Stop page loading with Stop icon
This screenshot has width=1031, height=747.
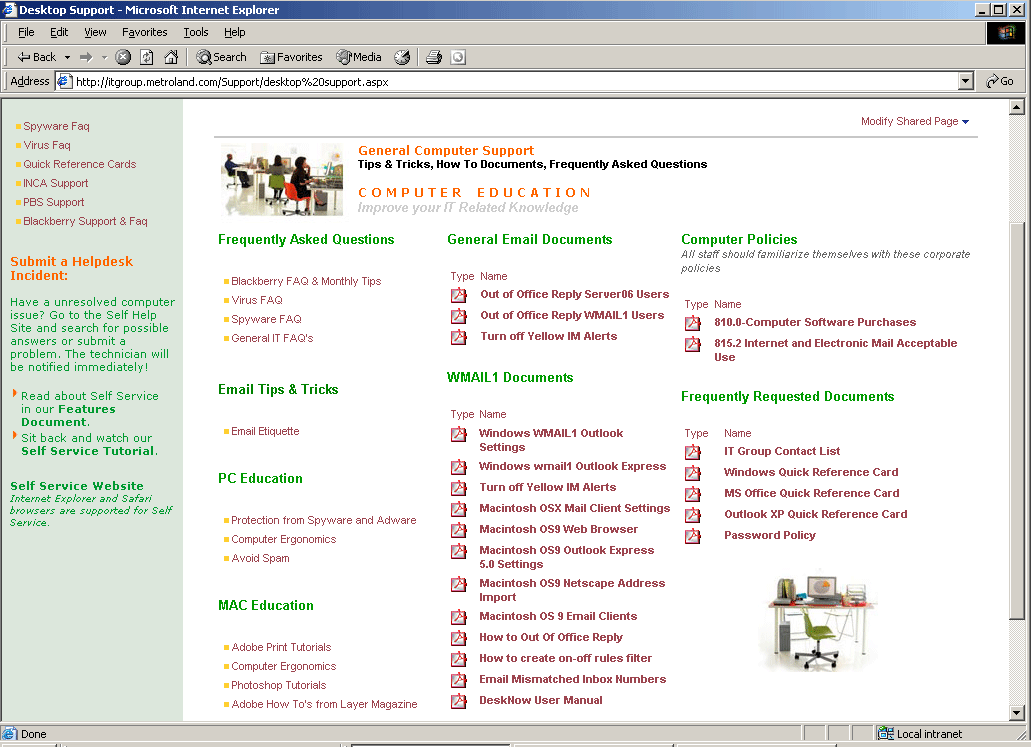point(123,57)
